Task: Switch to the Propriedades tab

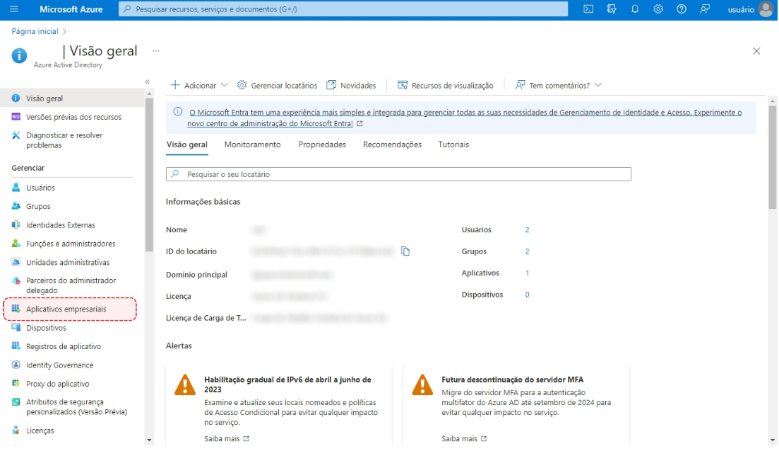Action: (x=322, y=145)
